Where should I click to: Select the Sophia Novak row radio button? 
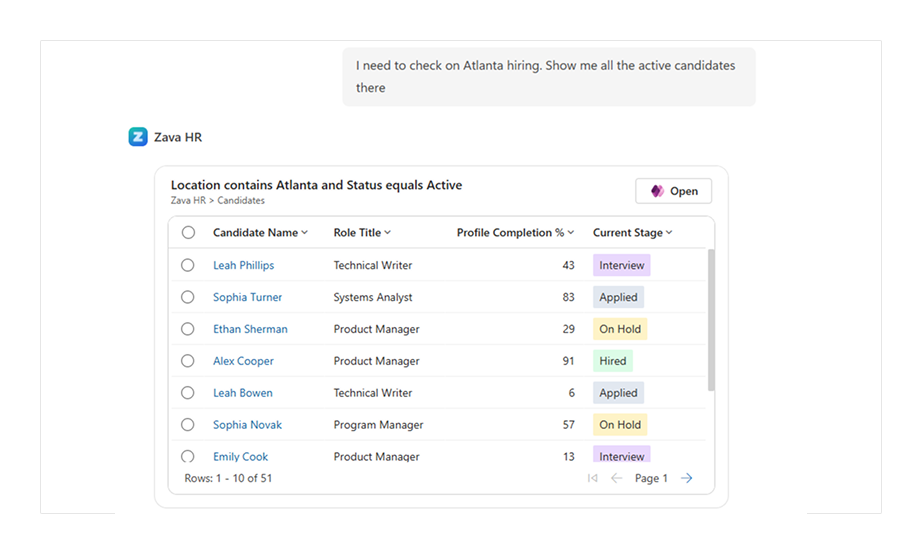[x=188, y=425]
